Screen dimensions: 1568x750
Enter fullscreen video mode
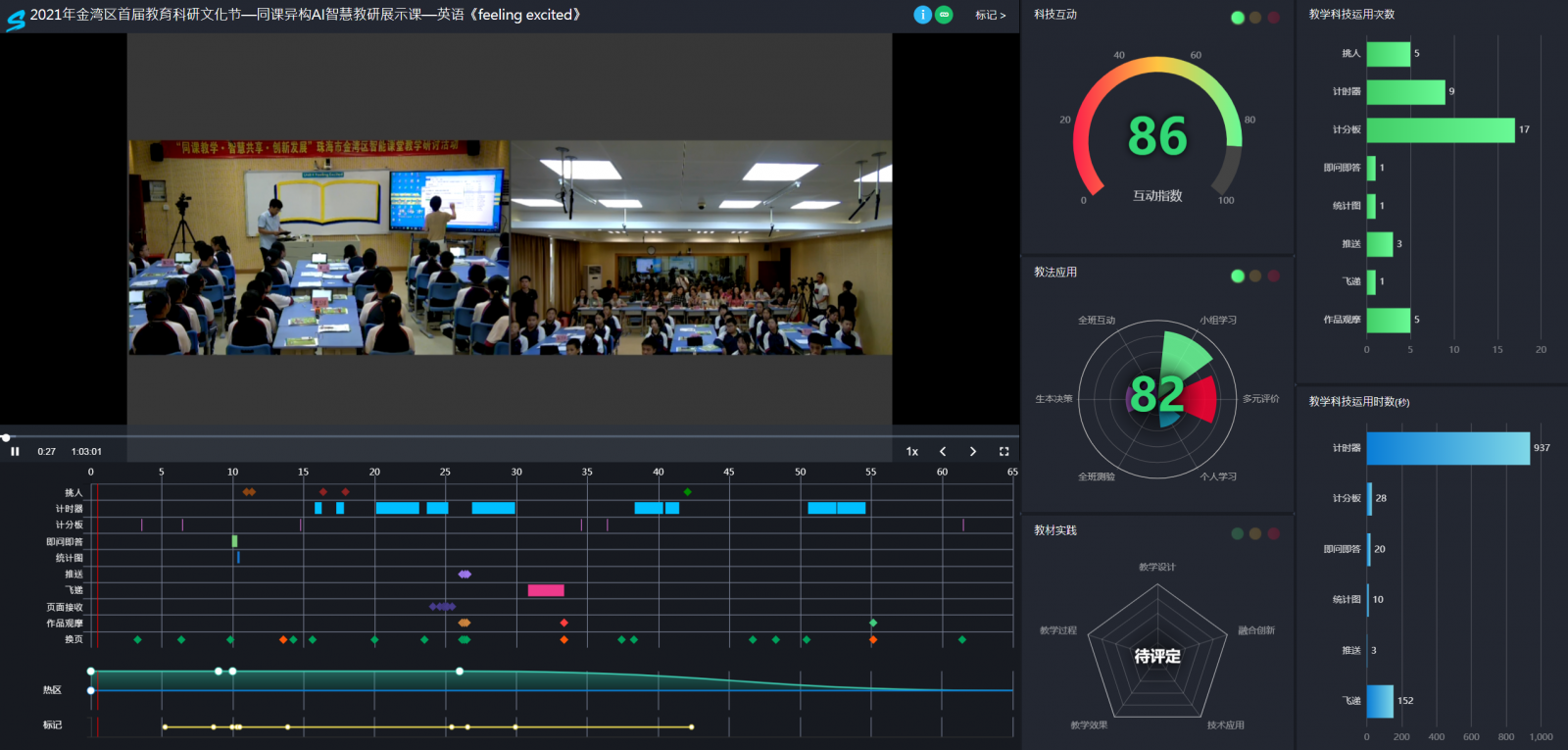[1004, 452]
